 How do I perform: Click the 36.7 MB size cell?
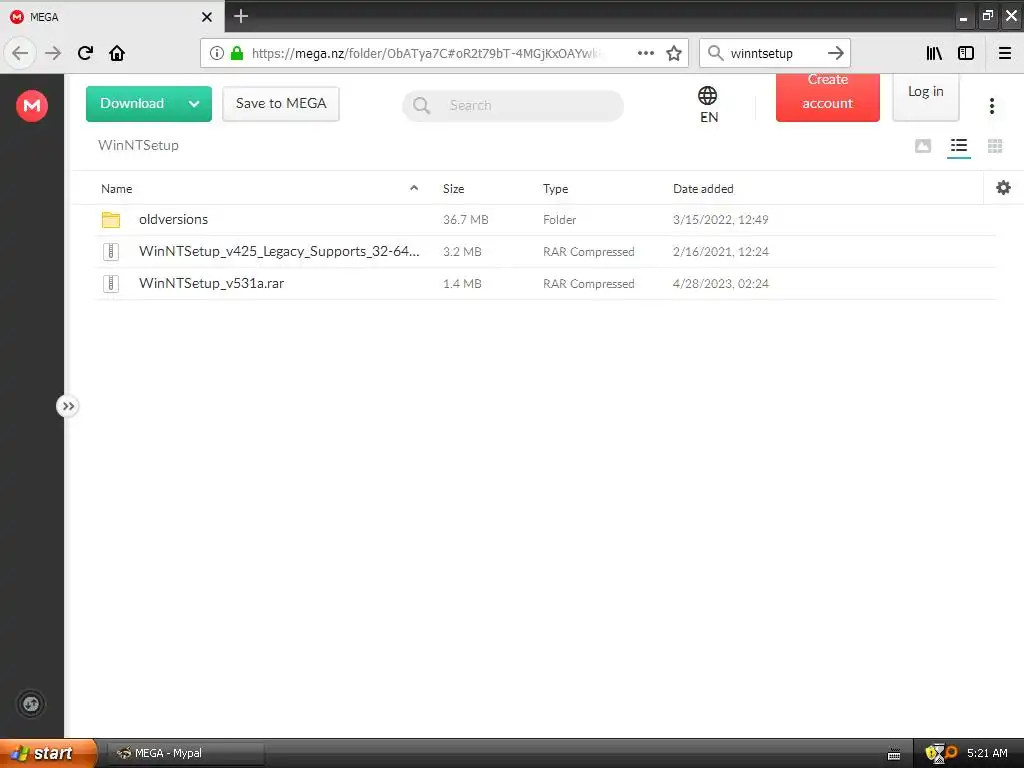click(x=466, y=220)
